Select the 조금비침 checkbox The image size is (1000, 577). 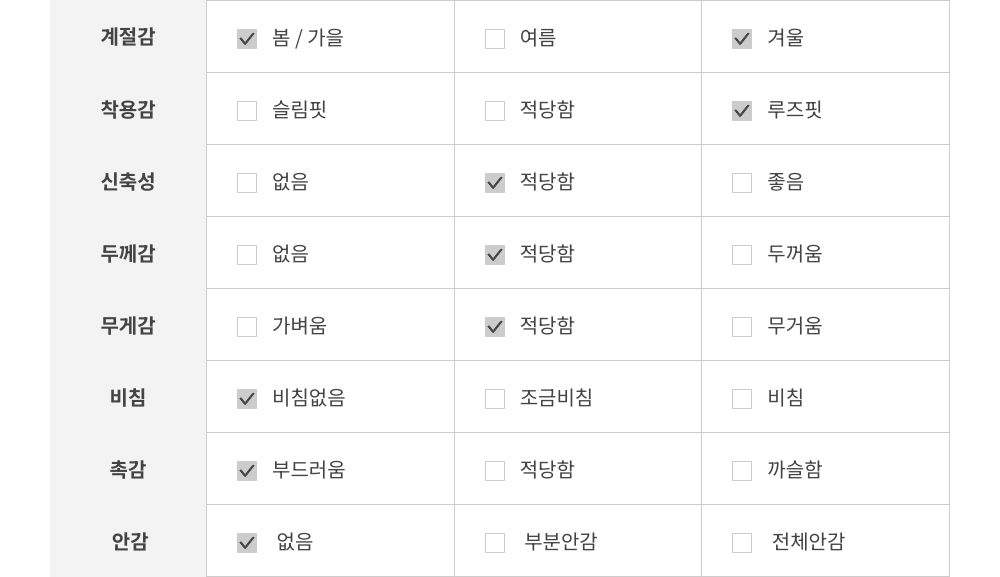pyautogui.click(x=495, y=399)
